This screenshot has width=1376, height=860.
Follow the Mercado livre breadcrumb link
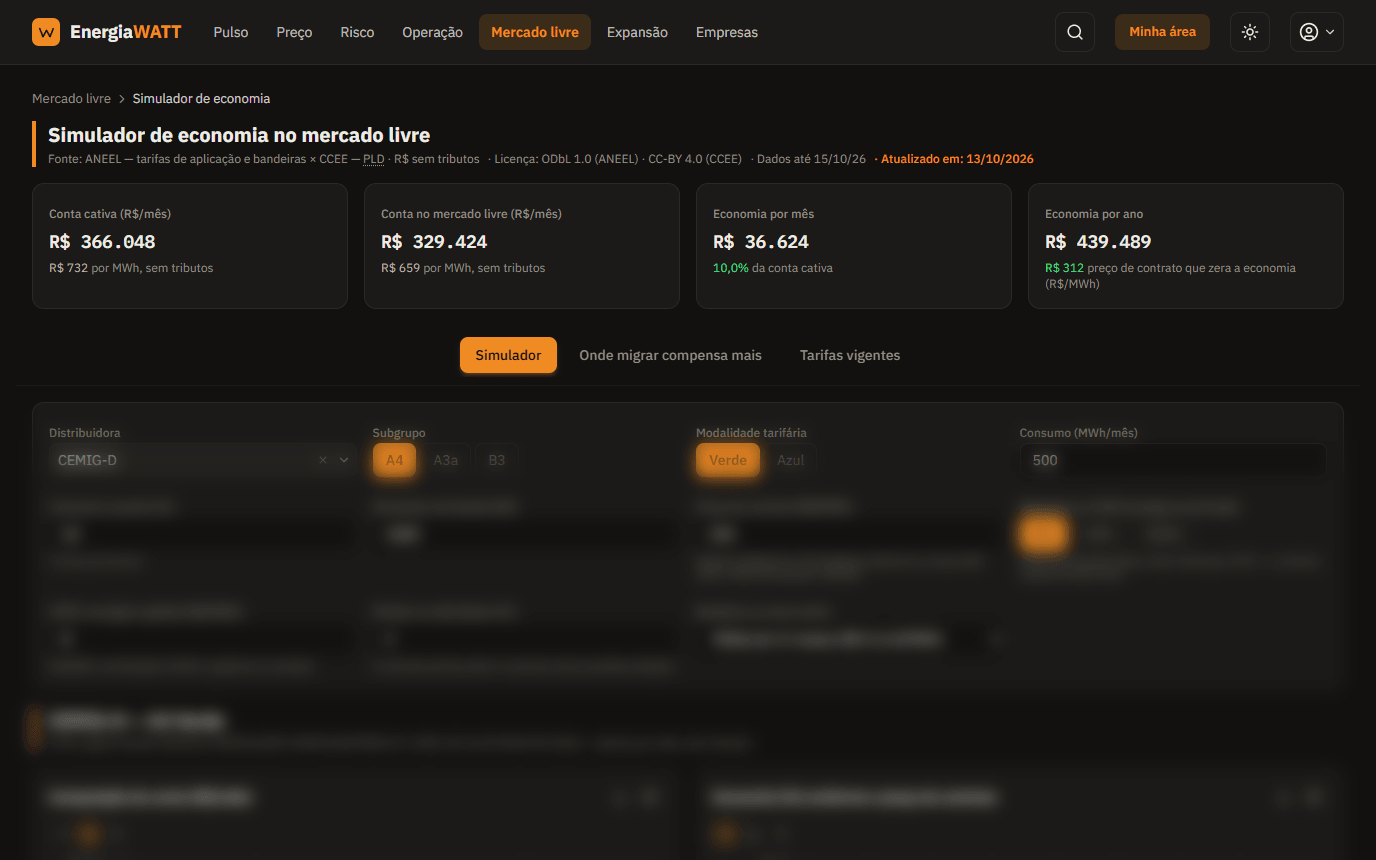point(71,99)
